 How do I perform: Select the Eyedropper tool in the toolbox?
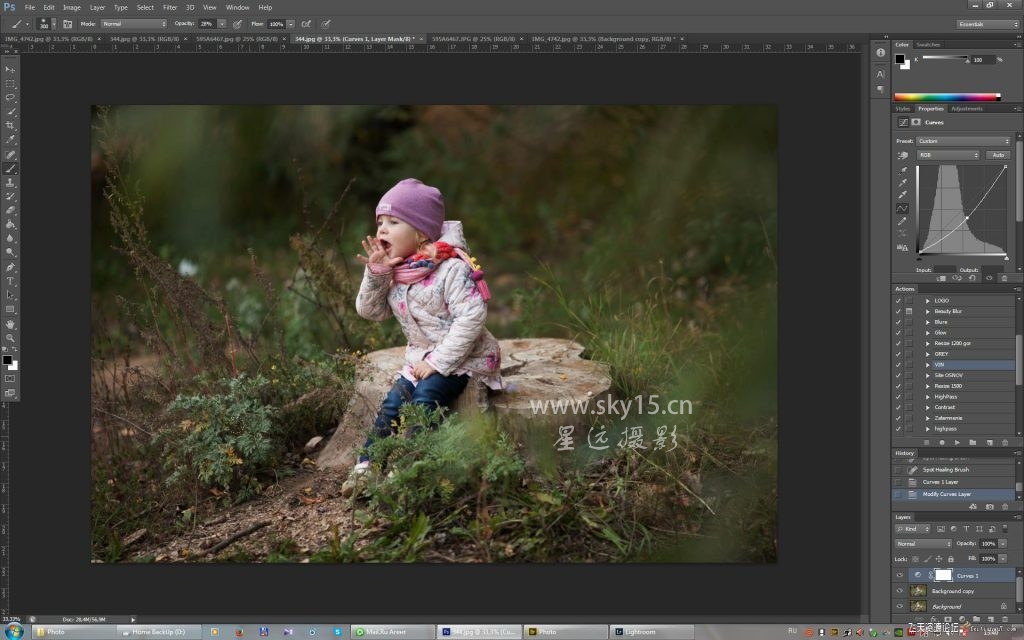(10, 140)
